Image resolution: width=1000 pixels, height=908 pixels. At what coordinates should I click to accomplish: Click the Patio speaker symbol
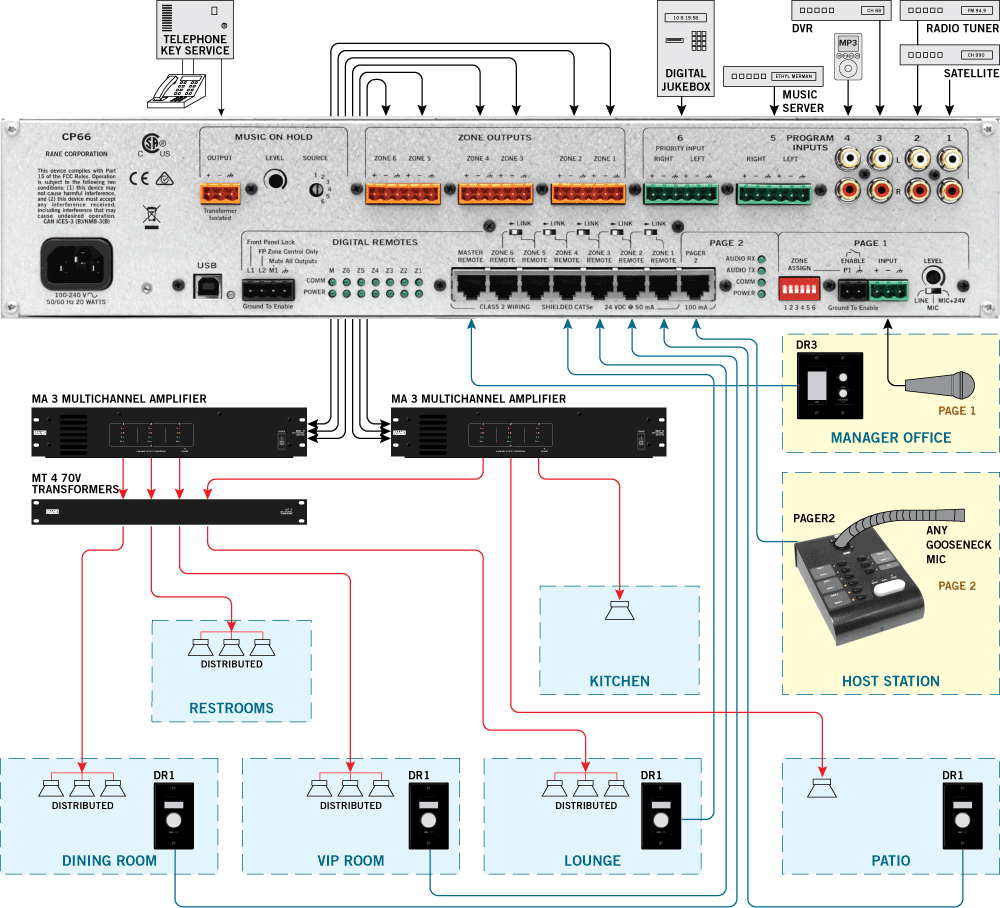821,788
